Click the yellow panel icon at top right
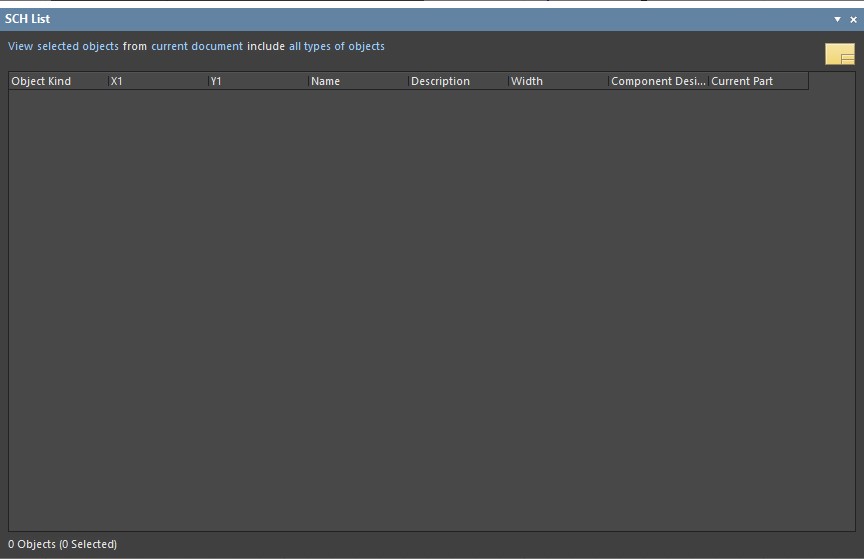This screenshot has width=864, height=559. coord(840,54)
